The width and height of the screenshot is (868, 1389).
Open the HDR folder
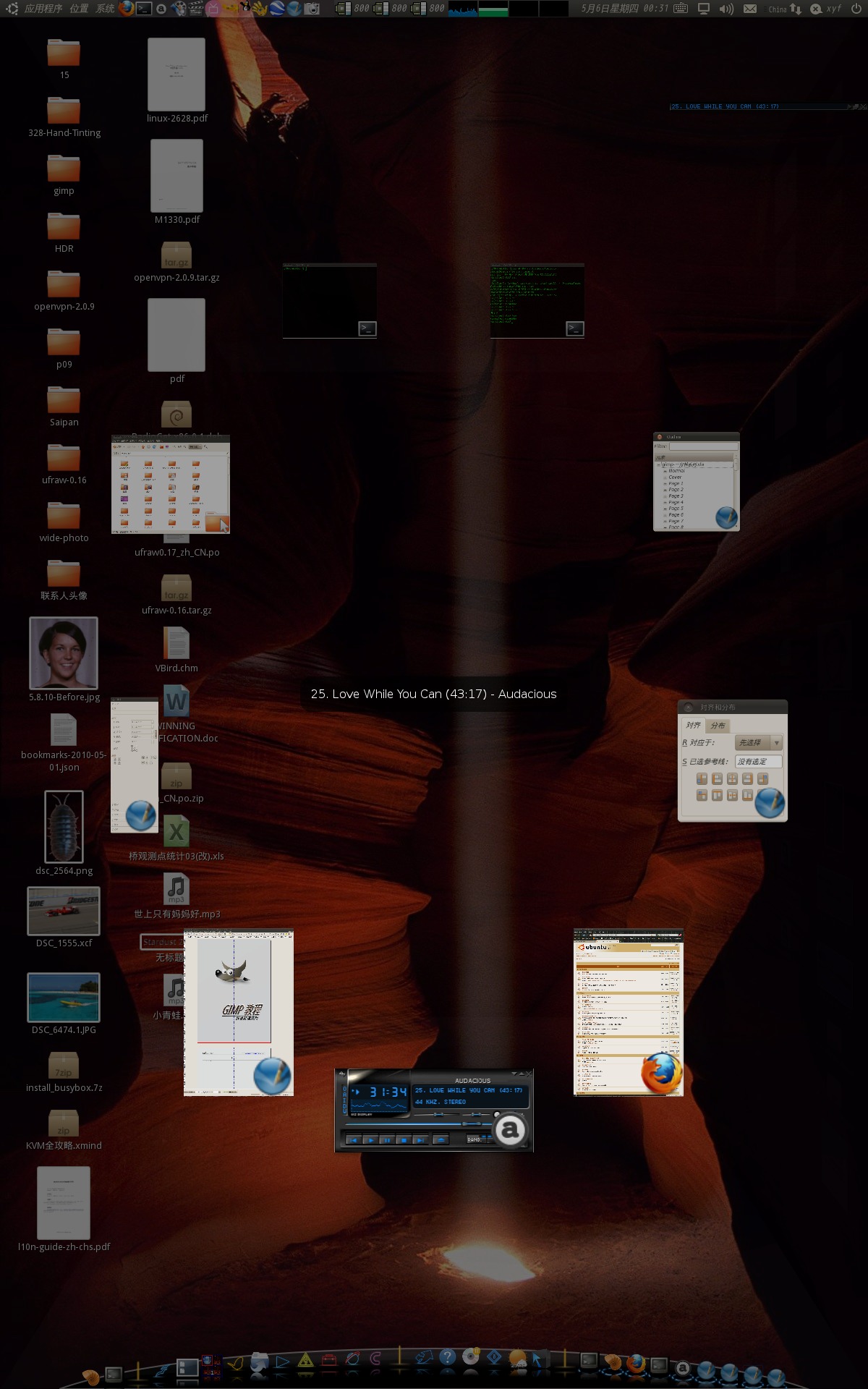pyautogui.click(x=64, y=233)
